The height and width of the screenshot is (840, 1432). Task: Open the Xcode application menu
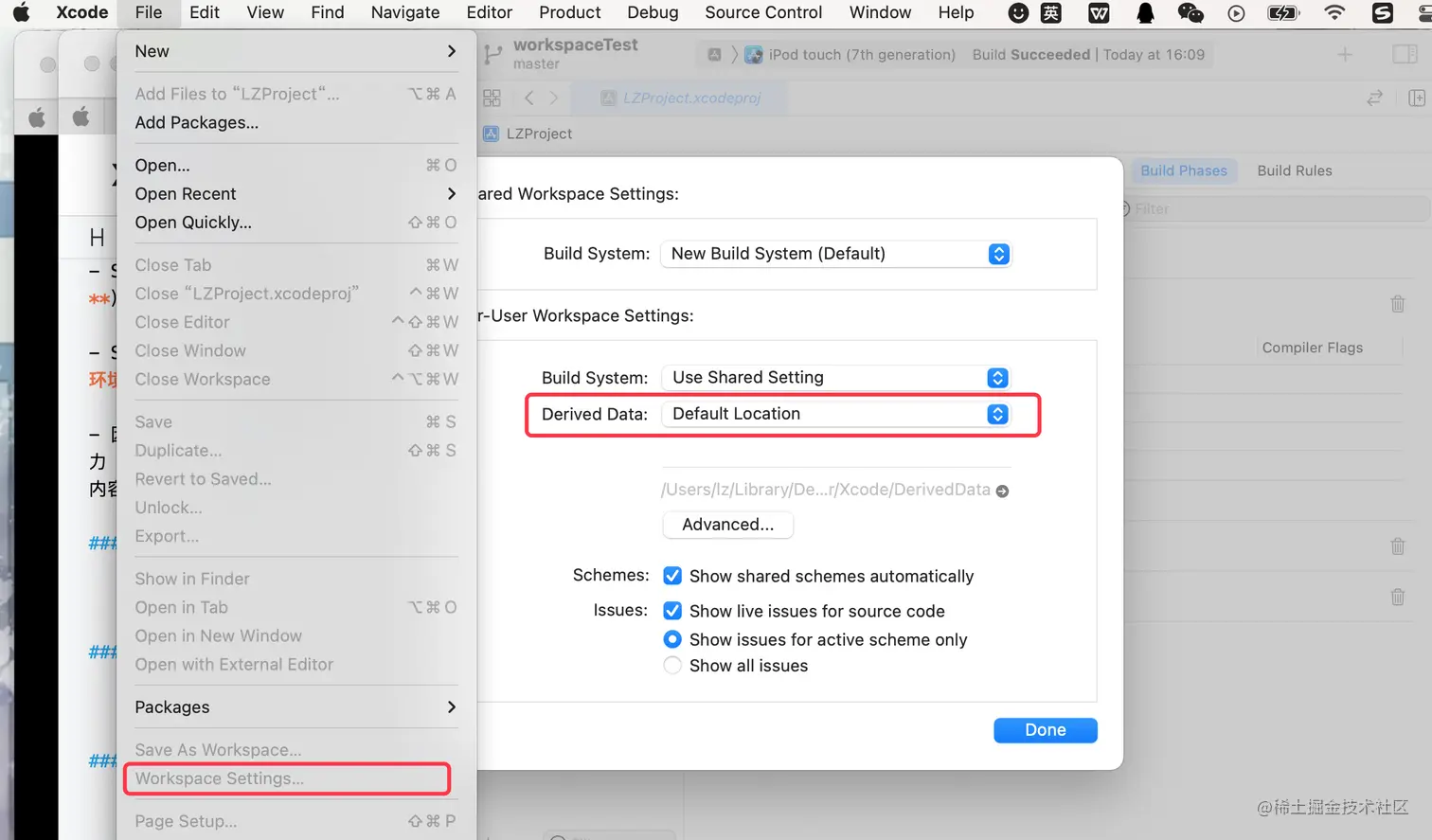(82, 12)
